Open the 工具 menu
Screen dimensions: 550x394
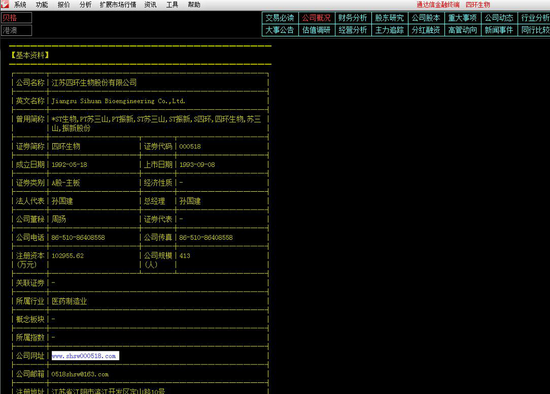pyautogui.click(x=172, y=5)
